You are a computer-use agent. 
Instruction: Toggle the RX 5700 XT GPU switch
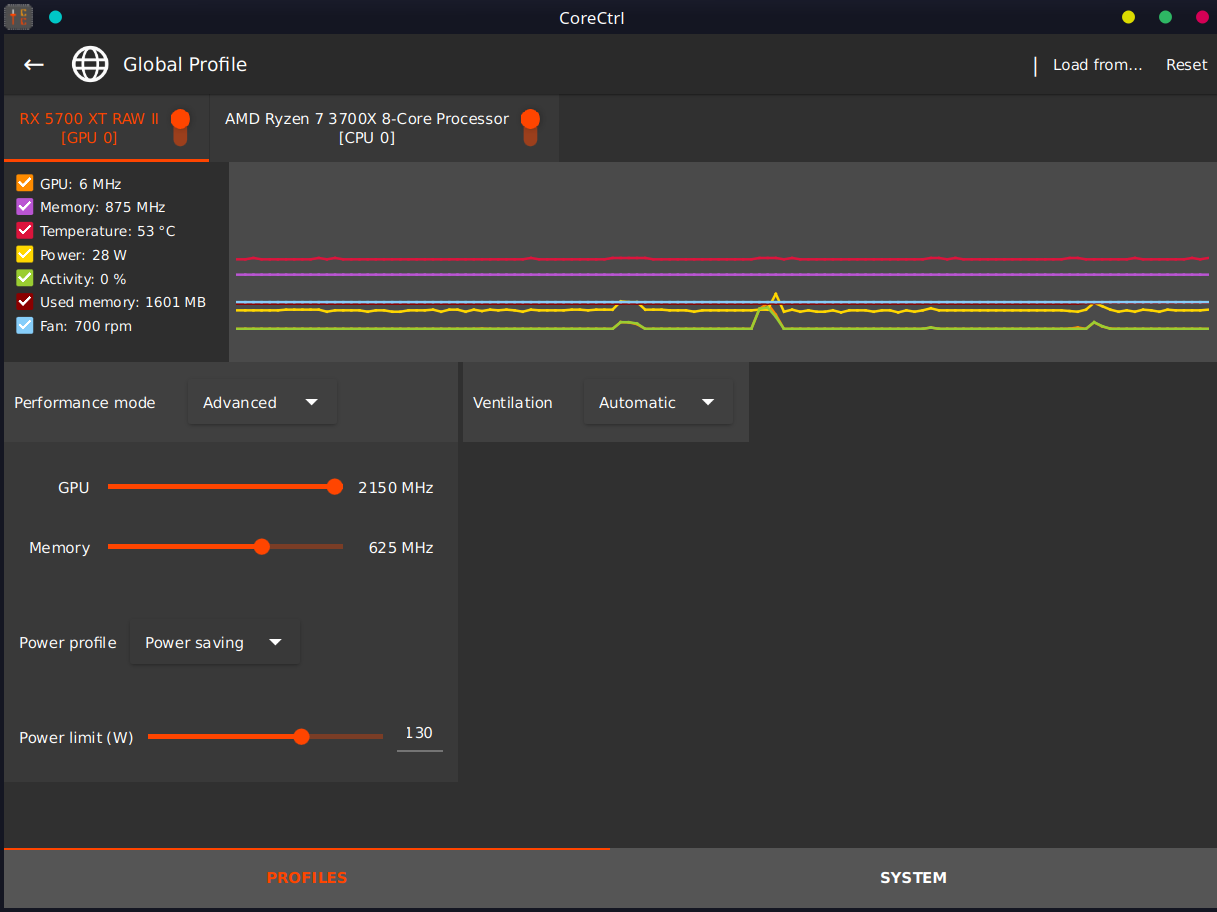(x=180, y=128)
